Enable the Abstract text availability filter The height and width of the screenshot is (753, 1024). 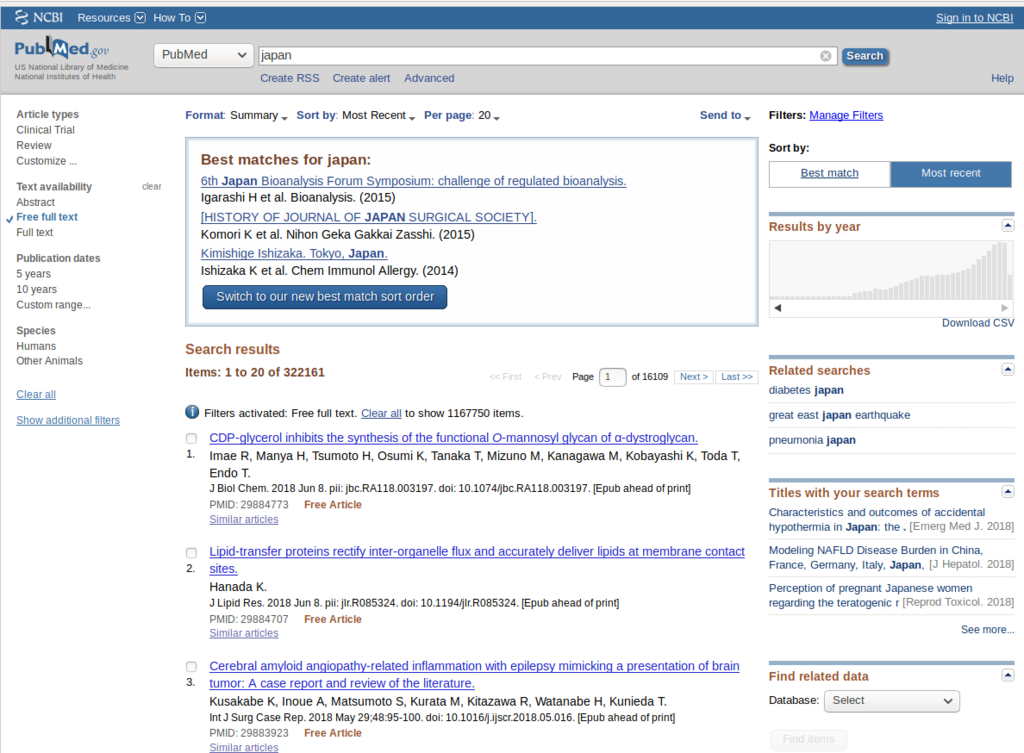pyautogui.click(x=35, y=202)
